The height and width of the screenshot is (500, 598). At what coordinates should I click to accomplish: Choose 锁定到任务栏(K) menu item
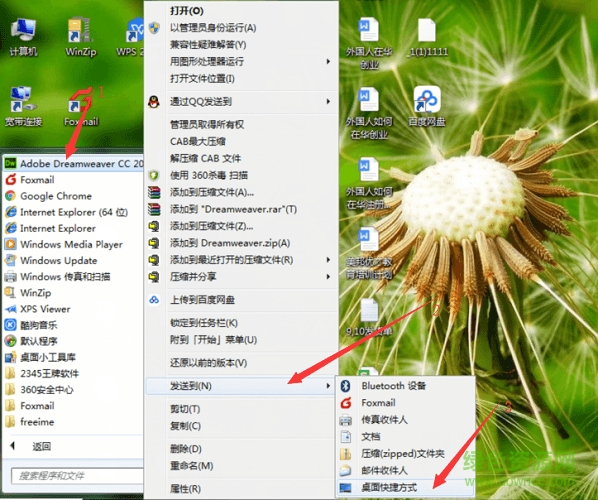241,323
